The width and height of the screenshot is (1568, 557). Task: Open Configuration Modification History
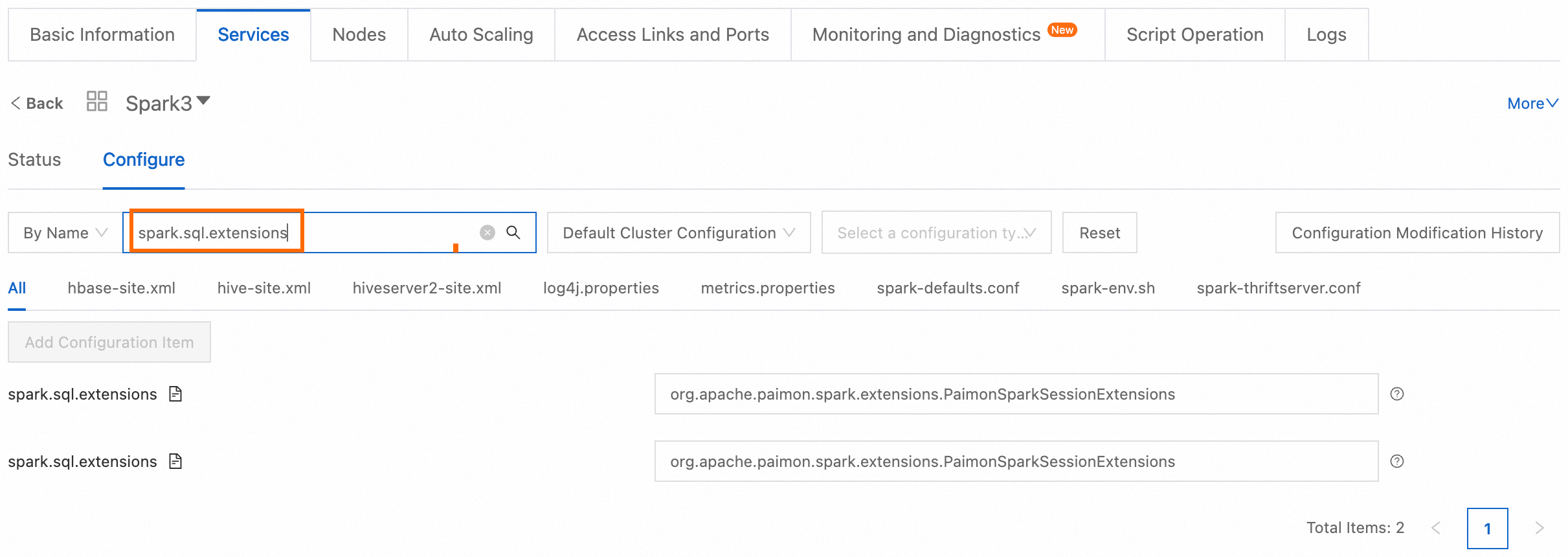pyautogui.click(x=1417, y=233)
